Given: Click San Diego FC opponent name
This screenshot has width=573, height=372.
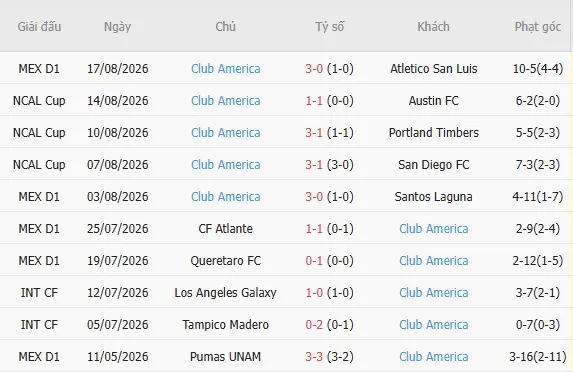Looking at the screenshot, I should (433, 165).
